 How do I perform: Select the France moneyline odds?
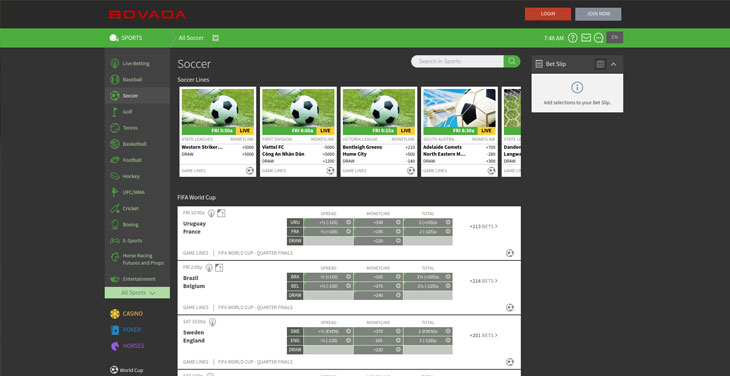(x=378, y=232)
